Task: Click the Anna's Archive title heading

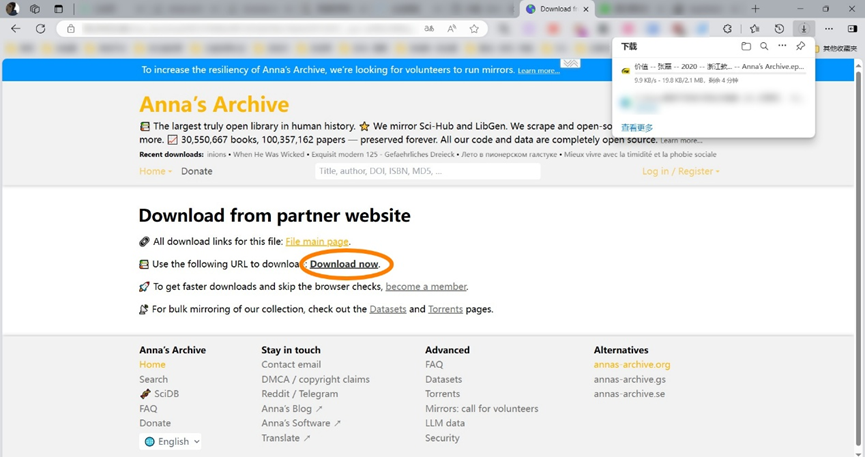Action: coord(214,104)
